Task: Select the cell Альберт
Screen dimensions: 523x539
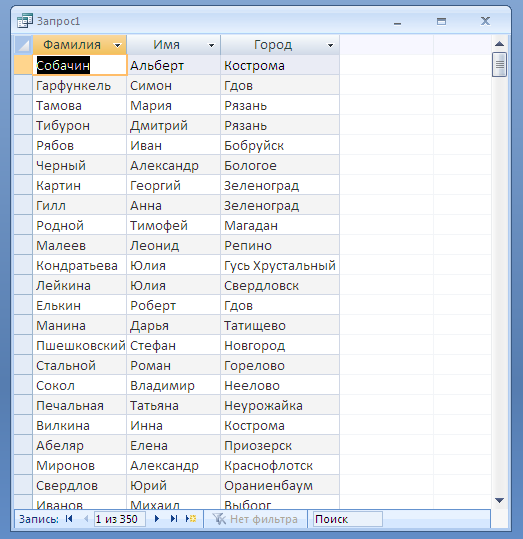Action: point(174,65)
